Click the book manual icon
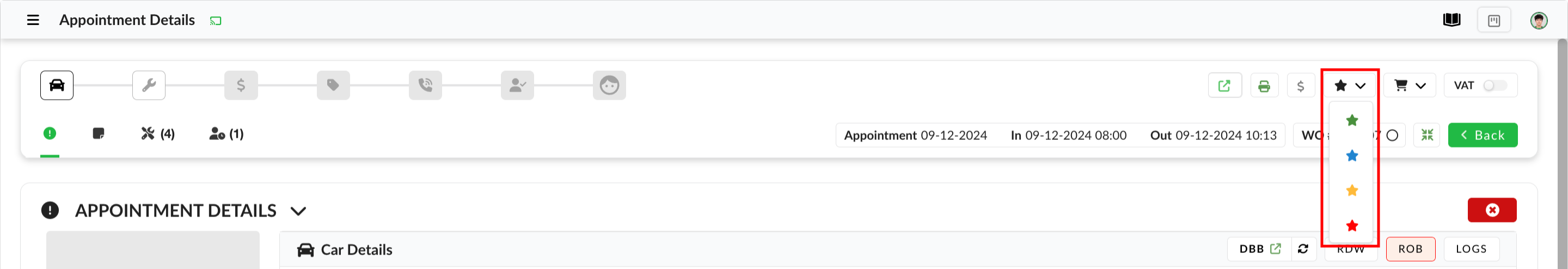The height and width of the screenshot is (269, 1568). pyautogui.click(x=1451, y=20)
